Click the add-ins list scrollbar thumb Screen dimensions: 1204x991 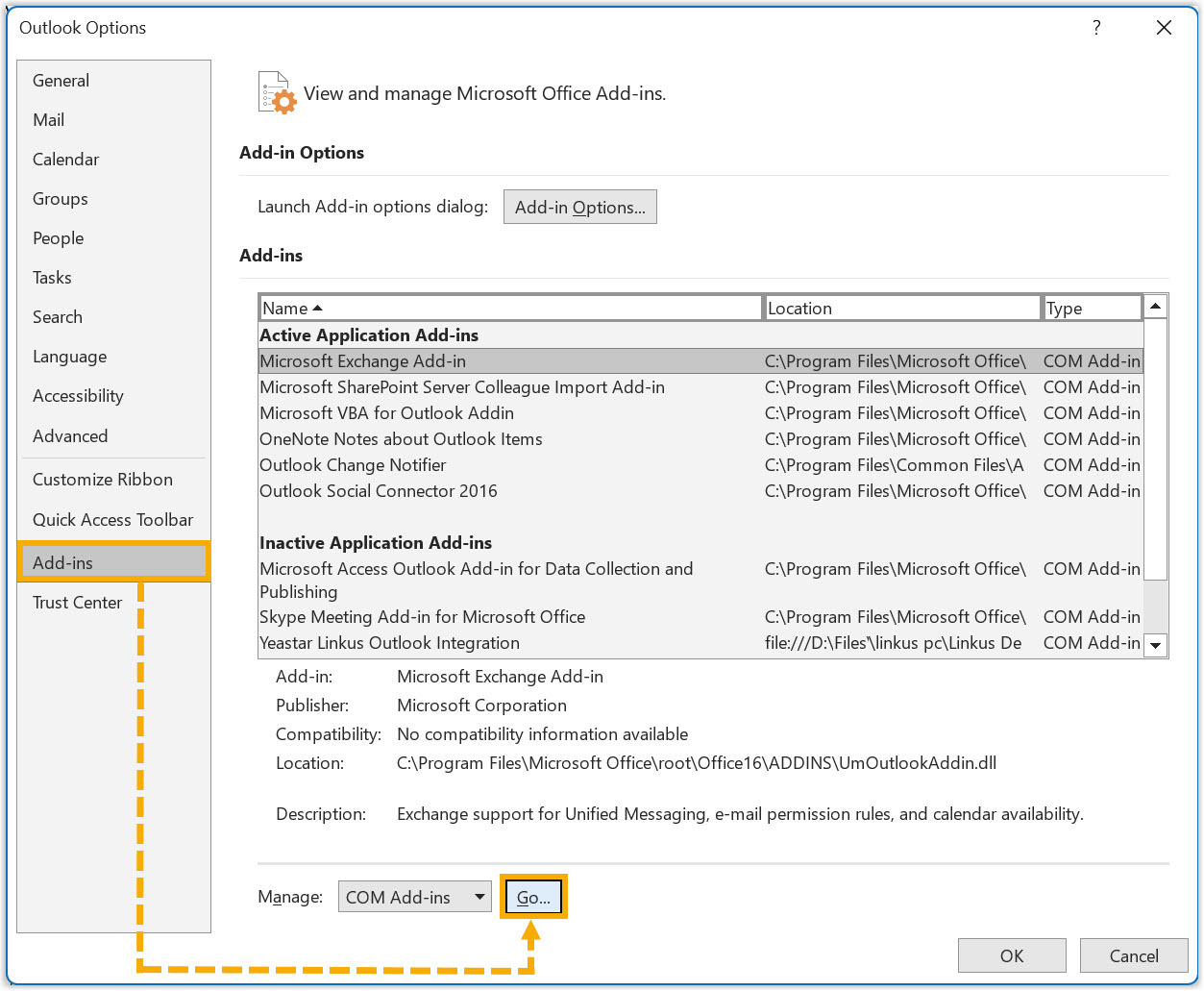[x=1156, y=450]
